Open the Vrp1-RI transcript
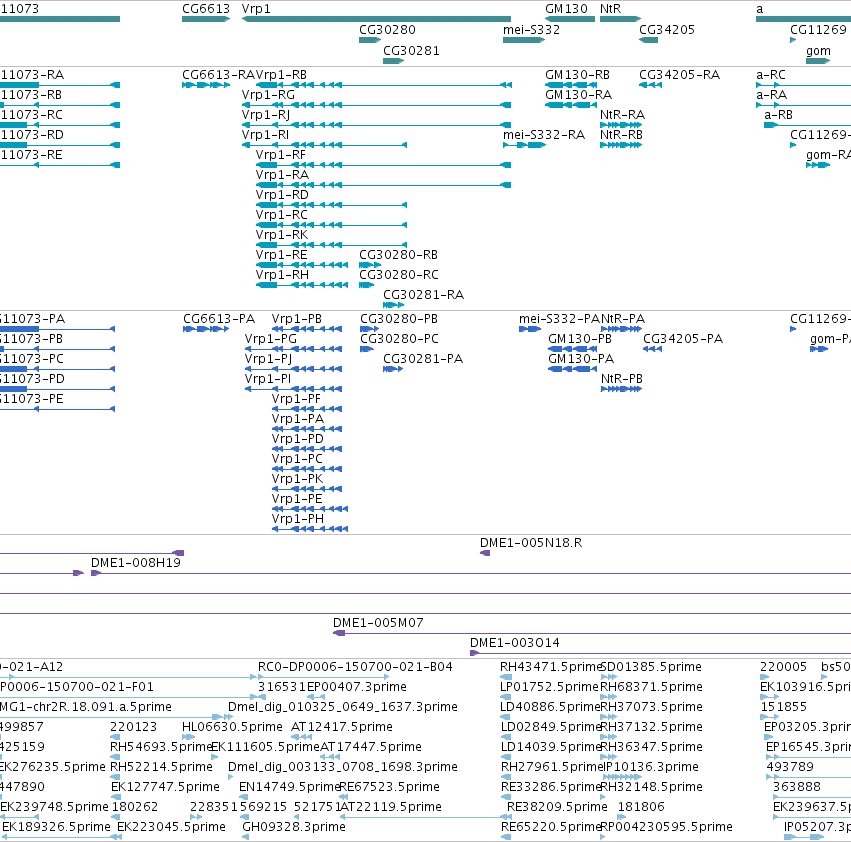 [x=325, y=145]
